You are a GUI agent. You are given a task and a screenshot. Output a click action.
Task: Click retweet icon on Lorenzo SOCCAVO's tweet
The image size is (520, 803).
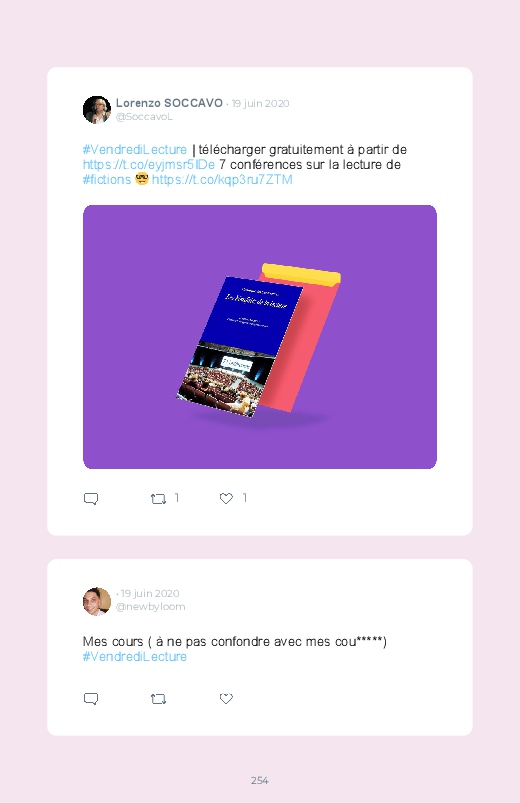(158, 498)
